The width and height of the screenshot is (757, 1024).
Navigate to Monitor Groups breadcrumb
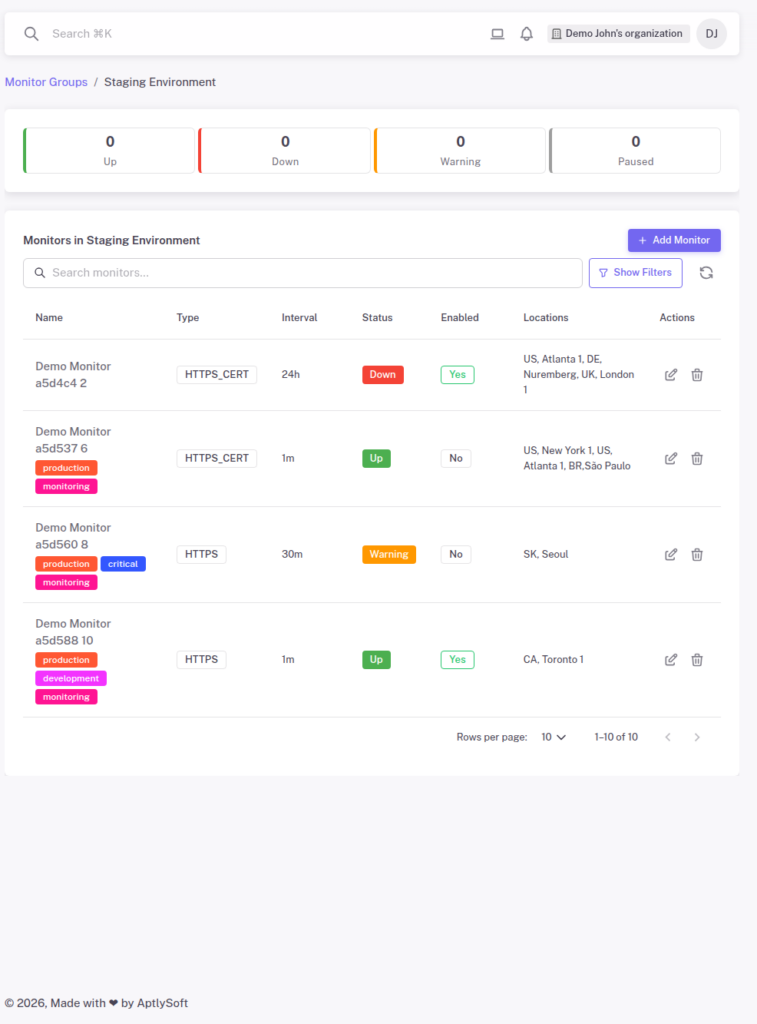[46, 82]
